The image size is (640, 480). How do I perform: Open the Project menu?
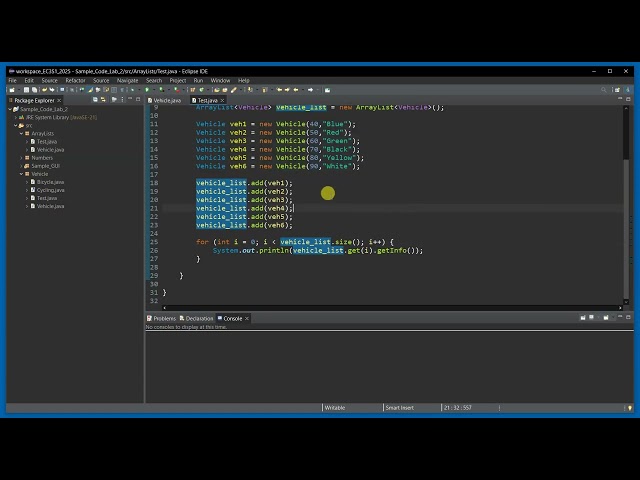pos(178,81)
